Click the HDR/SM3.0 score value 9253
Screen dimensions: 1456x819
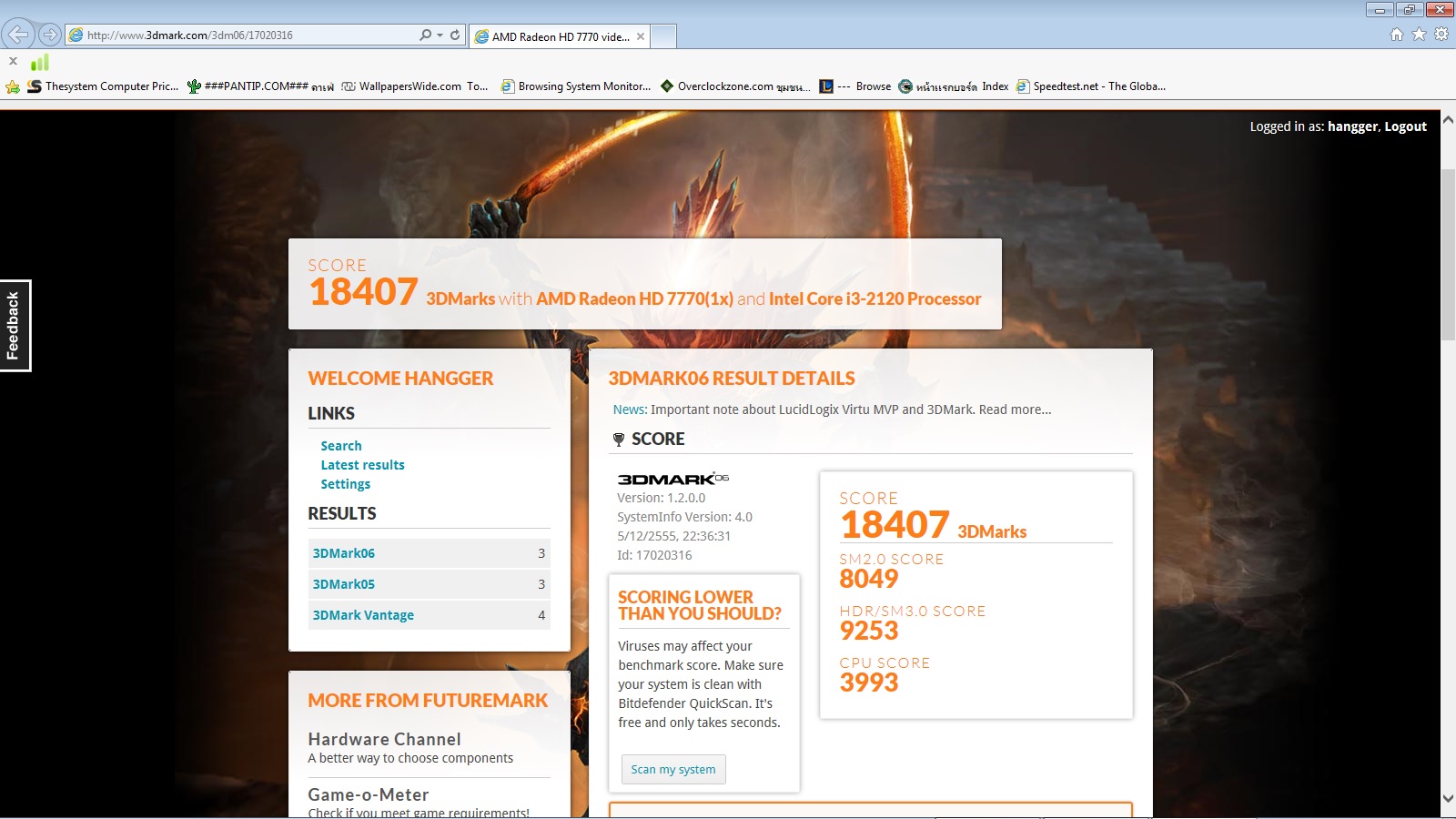tap(869, 631)
